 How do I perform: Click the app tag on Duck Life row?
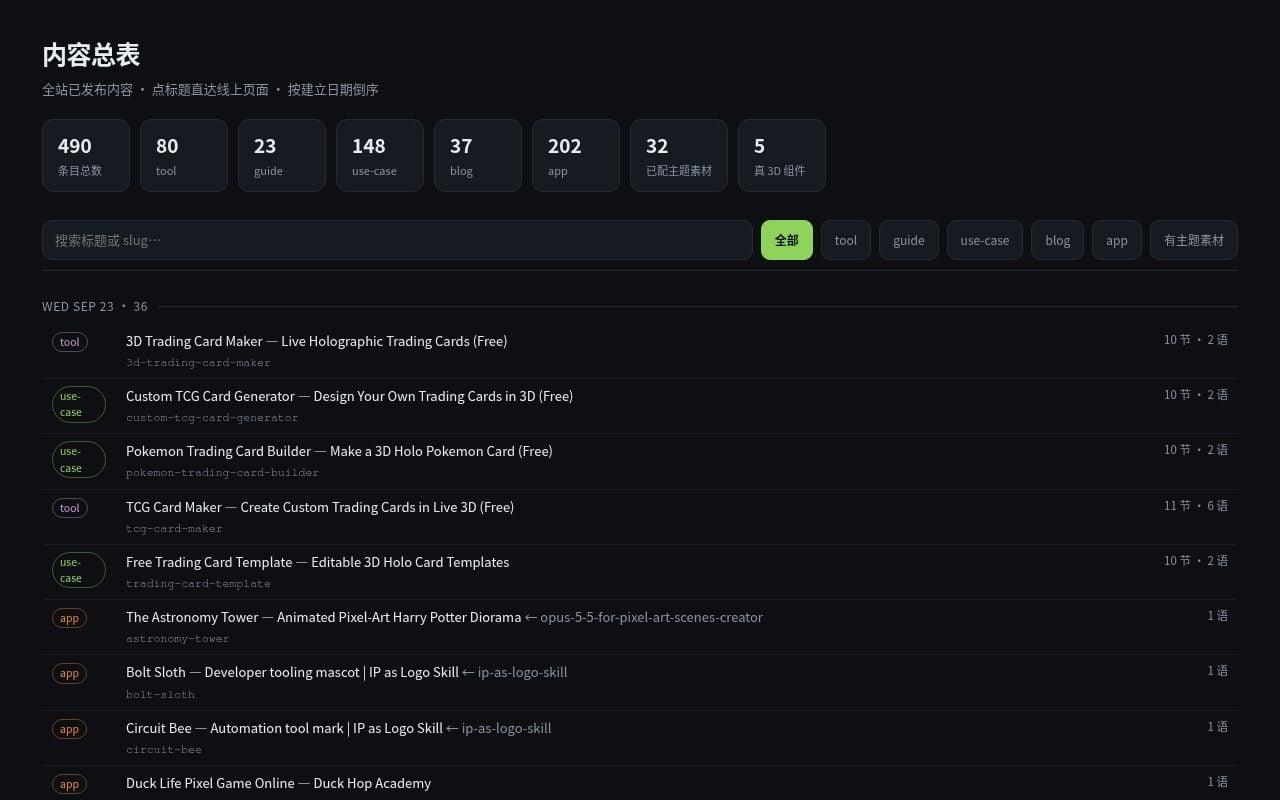(x=69, y=784)
